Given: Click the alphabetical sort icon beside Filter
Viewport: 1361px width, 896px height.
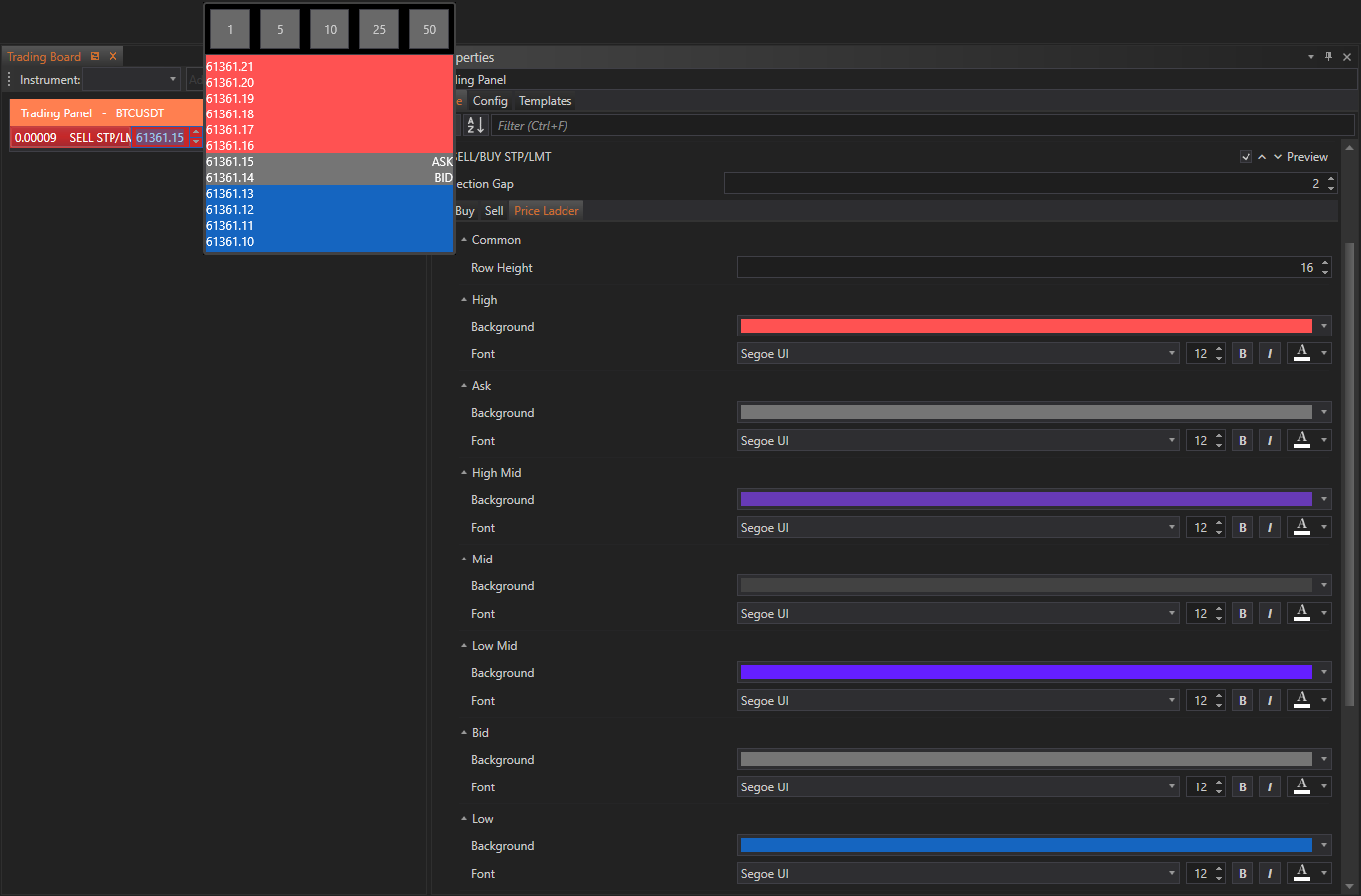Looking at the screenshot, I should (475, 125).
